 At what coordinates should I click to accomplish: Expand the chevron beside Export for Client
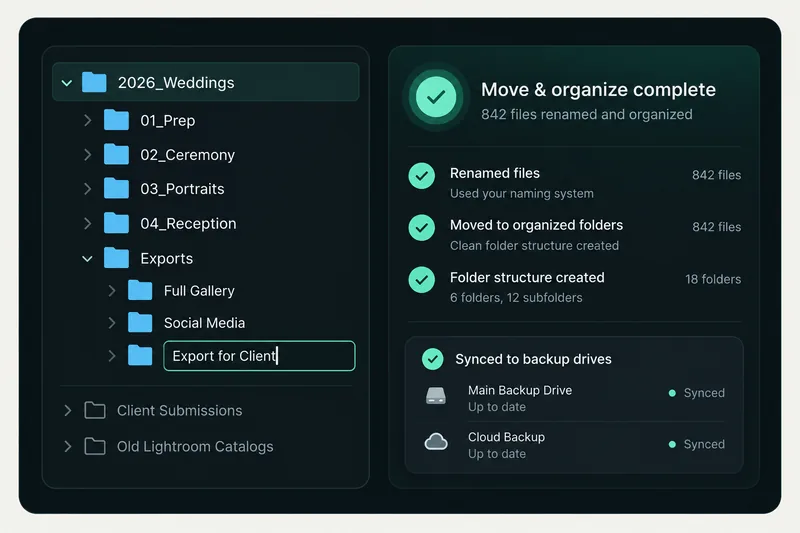click(x=112, y=356)
